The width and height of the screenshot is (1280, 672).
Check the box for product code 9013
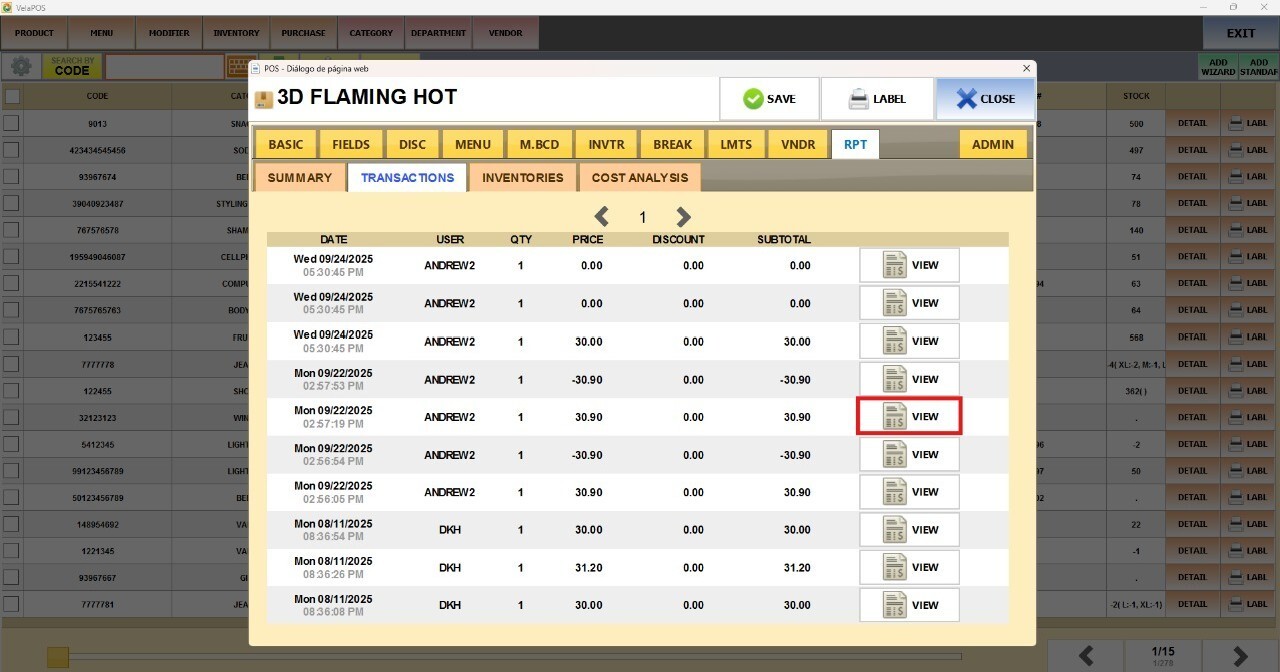point(12,124)
